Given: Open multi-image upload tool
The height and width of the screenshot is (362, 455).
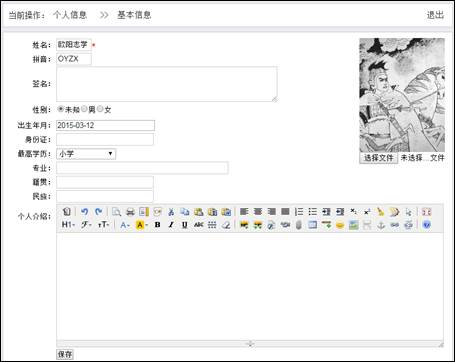Looking at the screenshot, I should tap(258, 225).
